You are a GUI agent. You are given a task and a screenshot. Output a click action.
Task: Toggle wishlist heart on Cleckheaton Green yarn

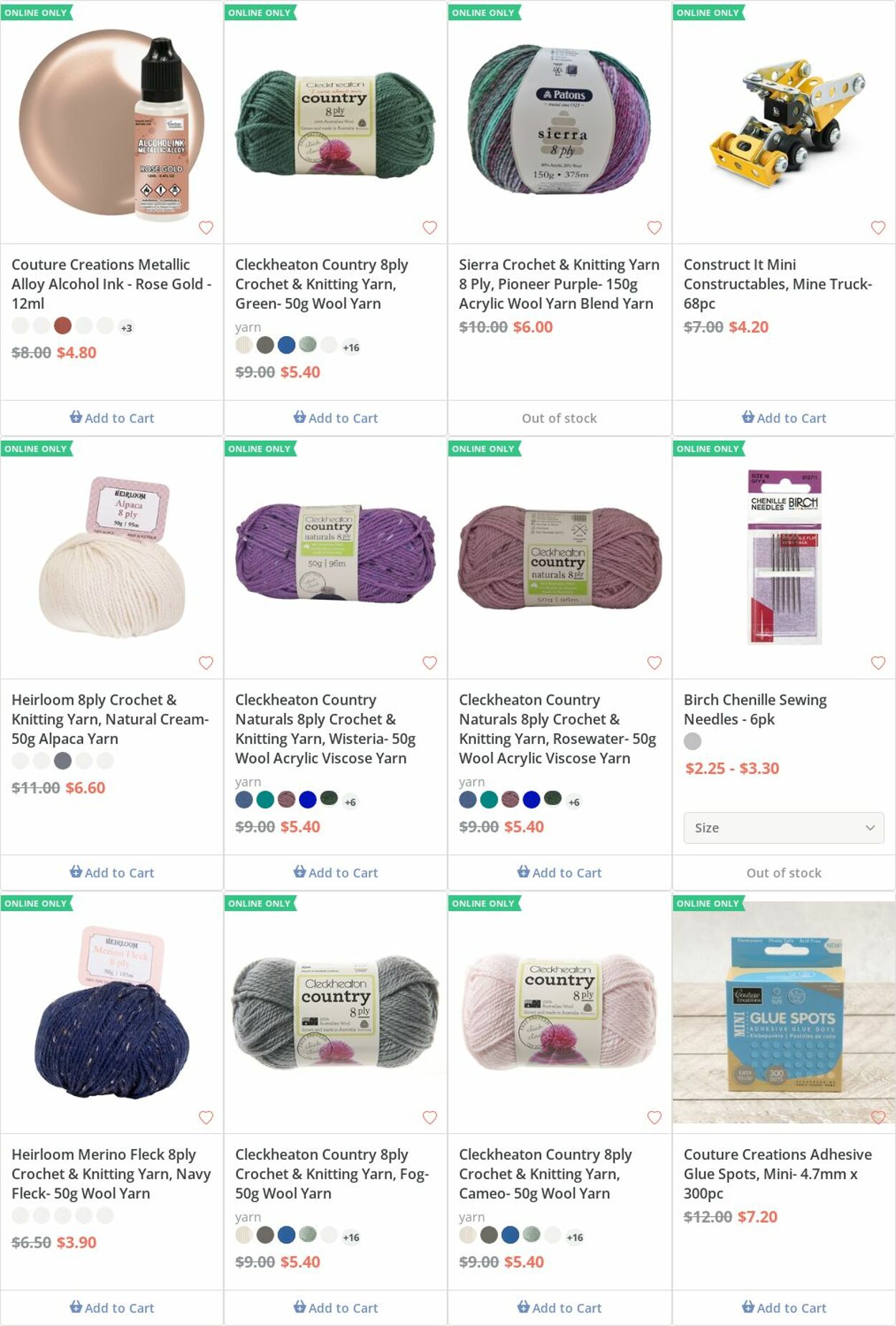tap(429, 228)
